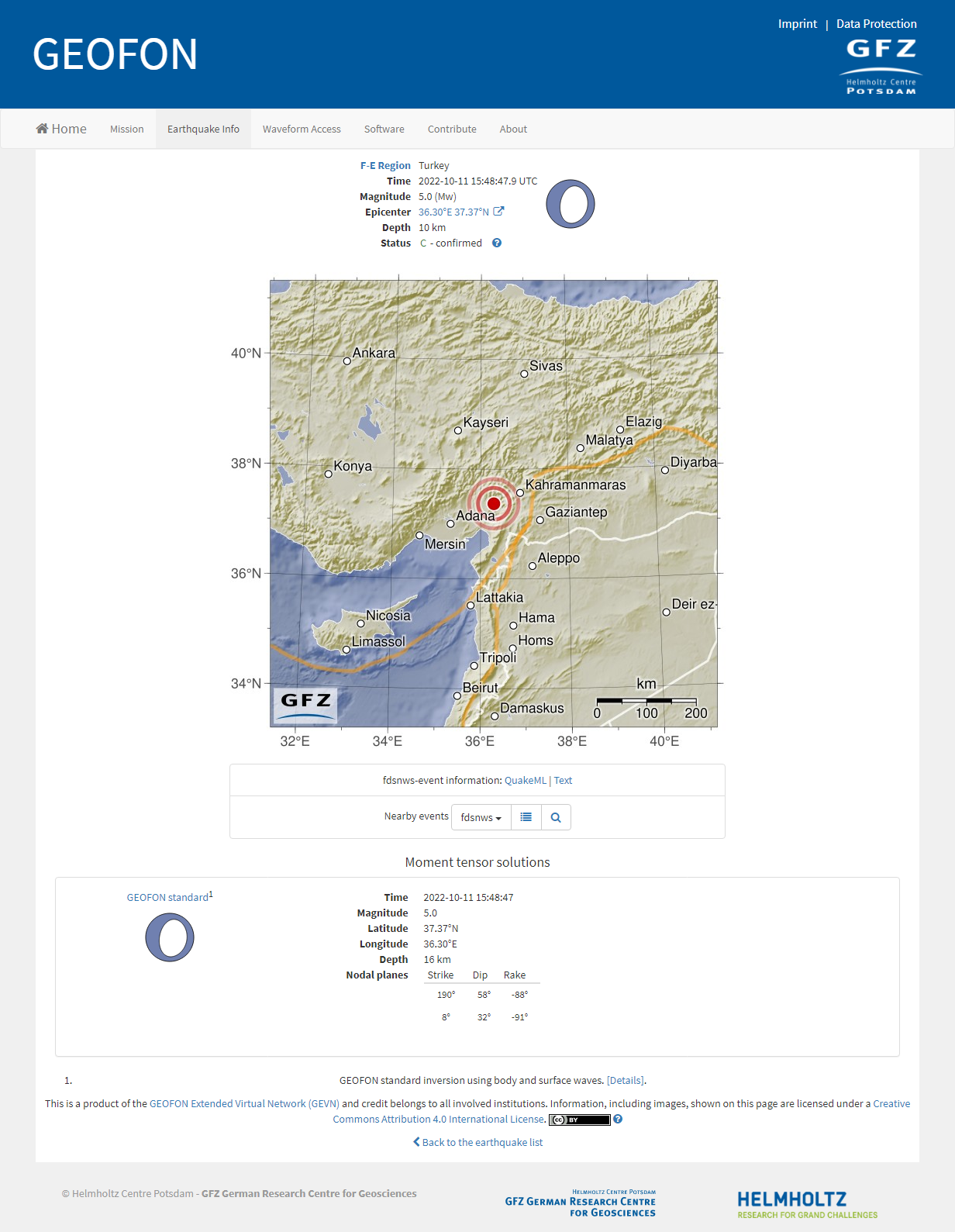Open the Waveform Access menu
Screen dimensions: 955x1232
tap(302, 129)
